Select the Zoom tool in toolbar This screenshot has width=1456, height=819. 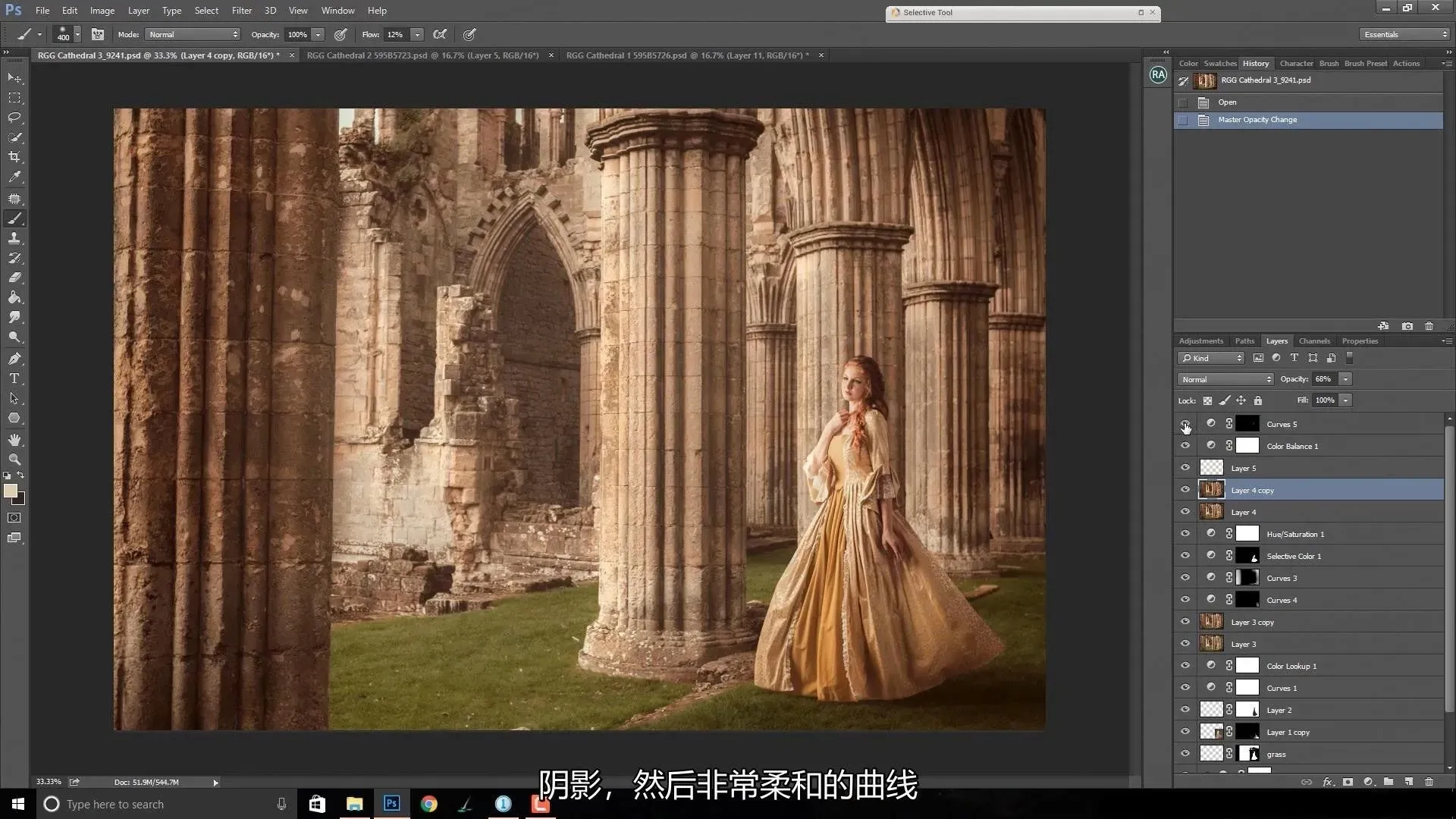[x=14, y=460]
